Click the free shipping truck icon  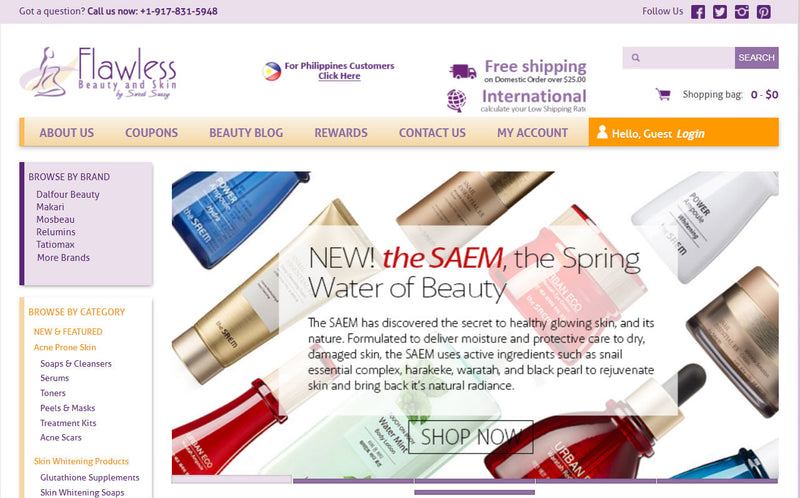pos(463,71)
